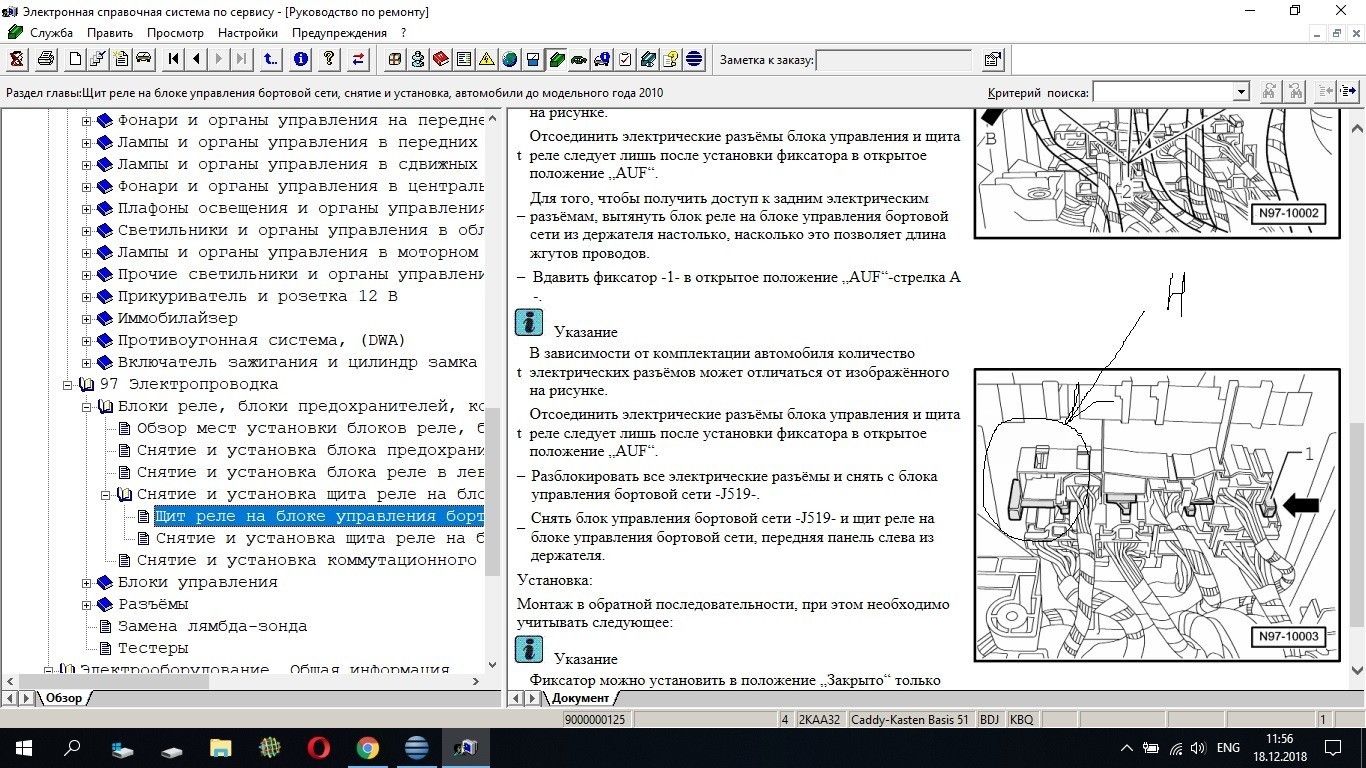This screenshot has height=768, width=1366.
Task: Click the question mark help icon
Action: point(328,59)
